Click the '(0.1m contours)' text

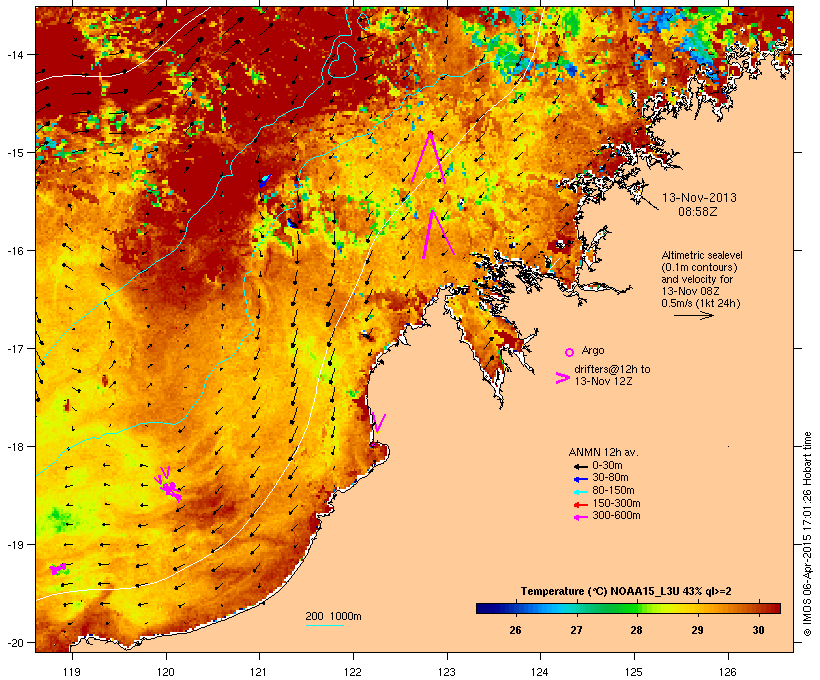pos(699,267)
